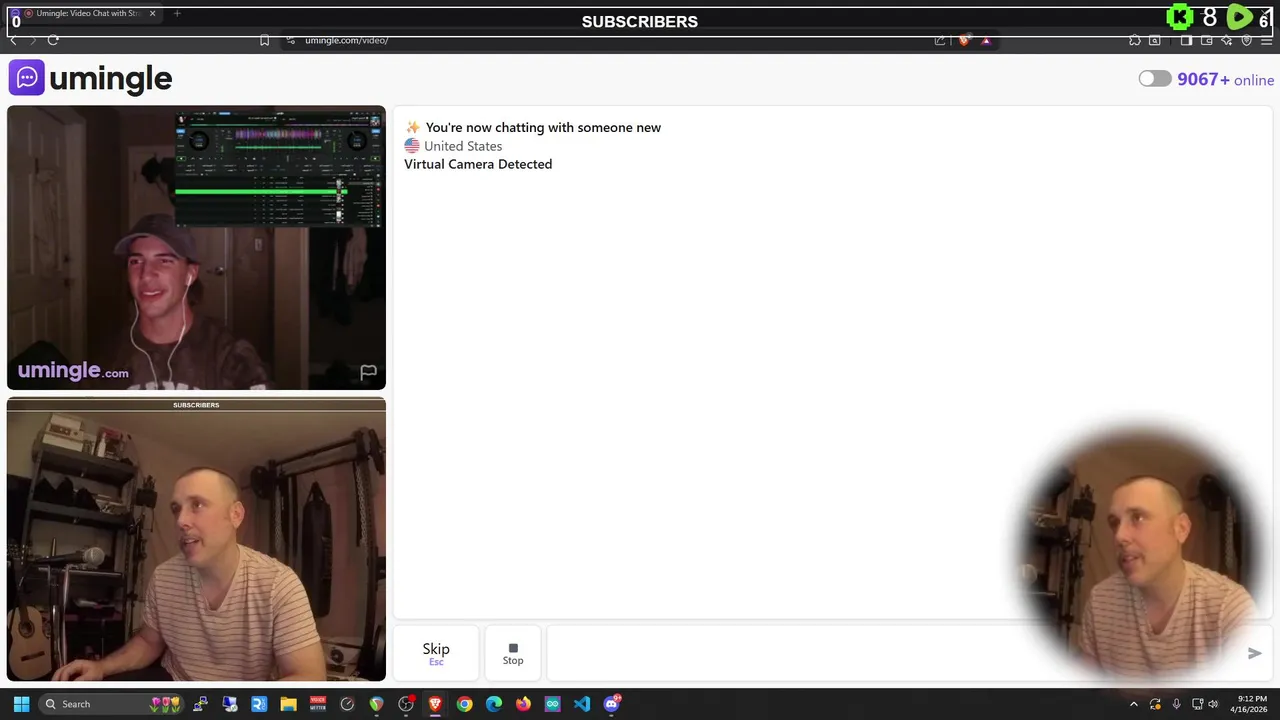Toggle the Brave sidebar panel

pos(1186,40)
